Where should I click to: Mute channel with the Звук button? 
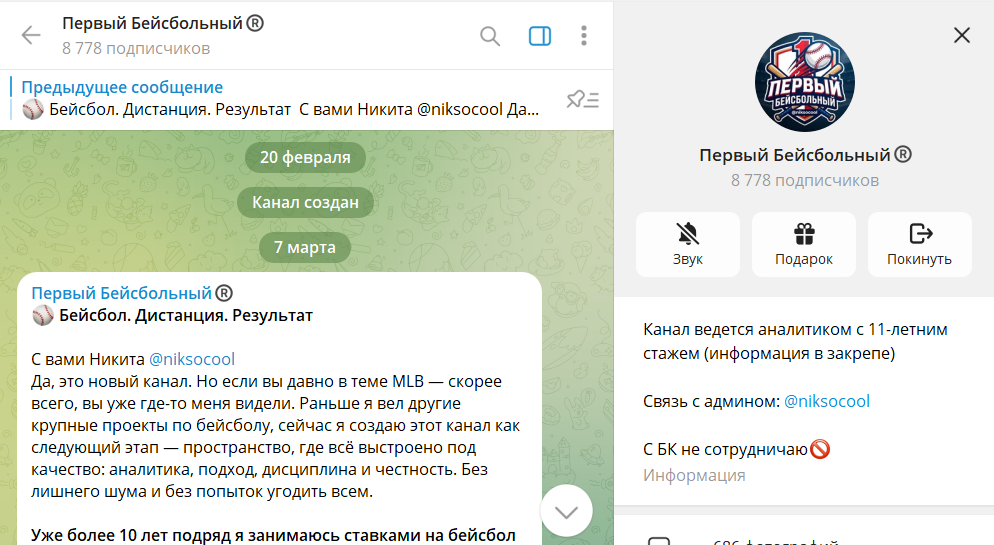[688, 245]
